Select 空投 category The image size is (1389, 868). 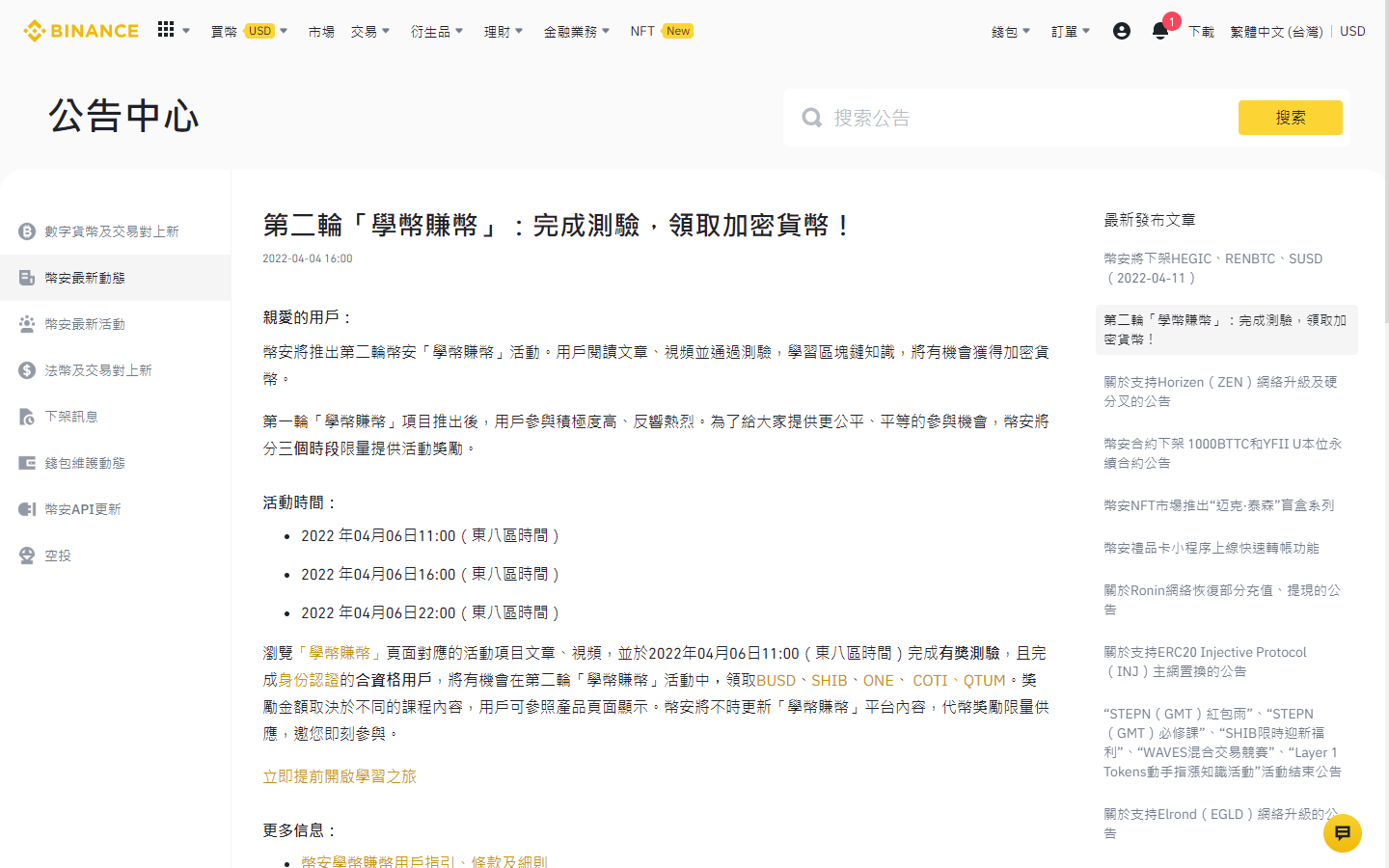point(115,556)
